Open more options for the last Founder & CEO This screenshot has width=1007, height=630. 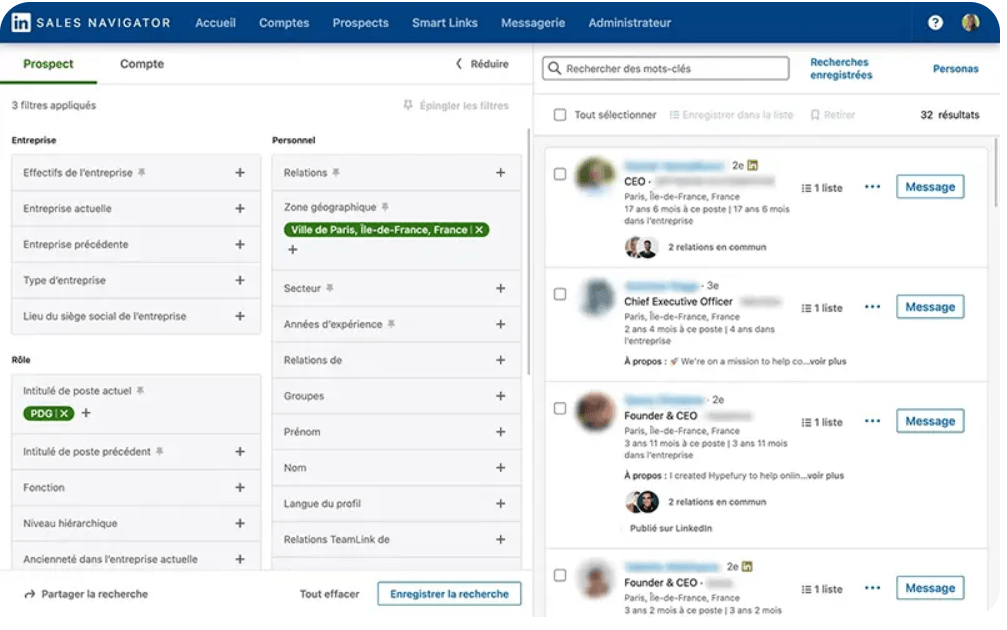click(x=872, y=588)
